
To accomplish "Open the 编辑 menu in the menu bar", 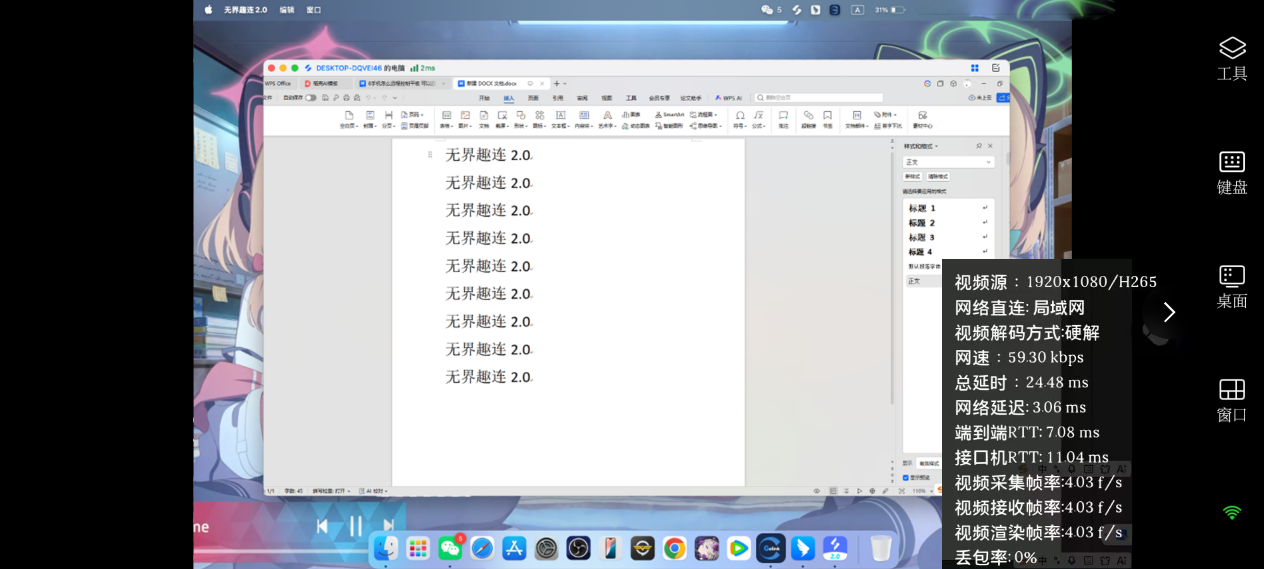I will pyautogui.click(x=287, y=9).
